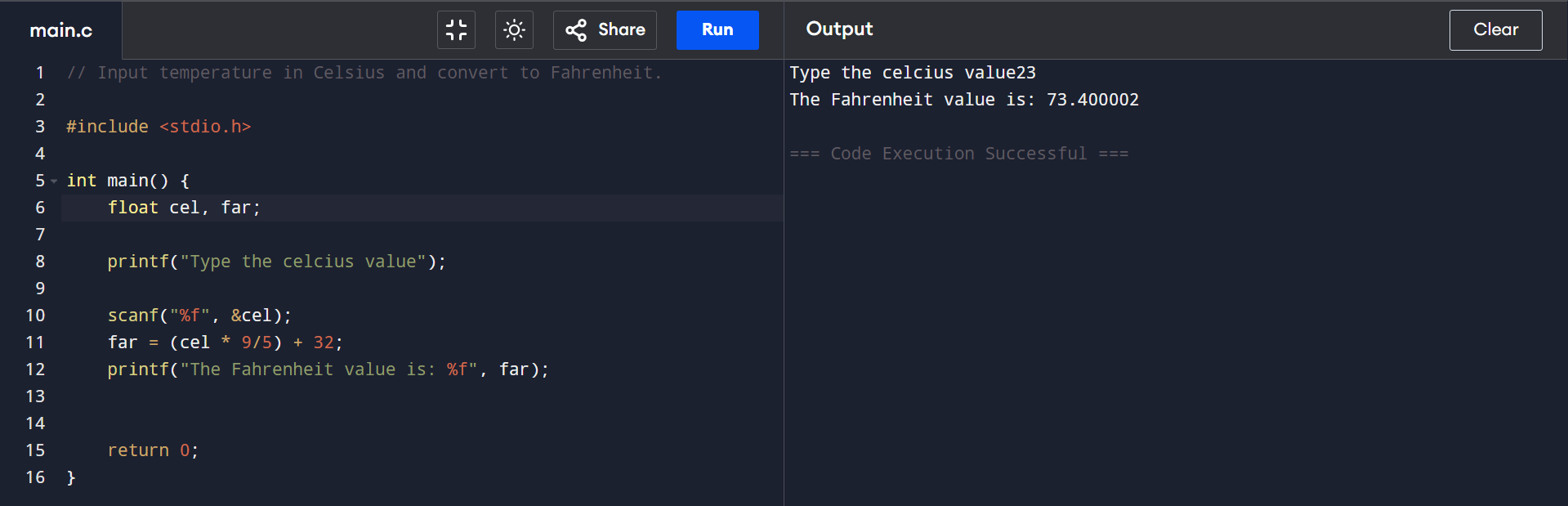1568x506 pixels.
Task: Click output 'The Fahrenheit value is: 73.400002'
Action: coord(964,100)
